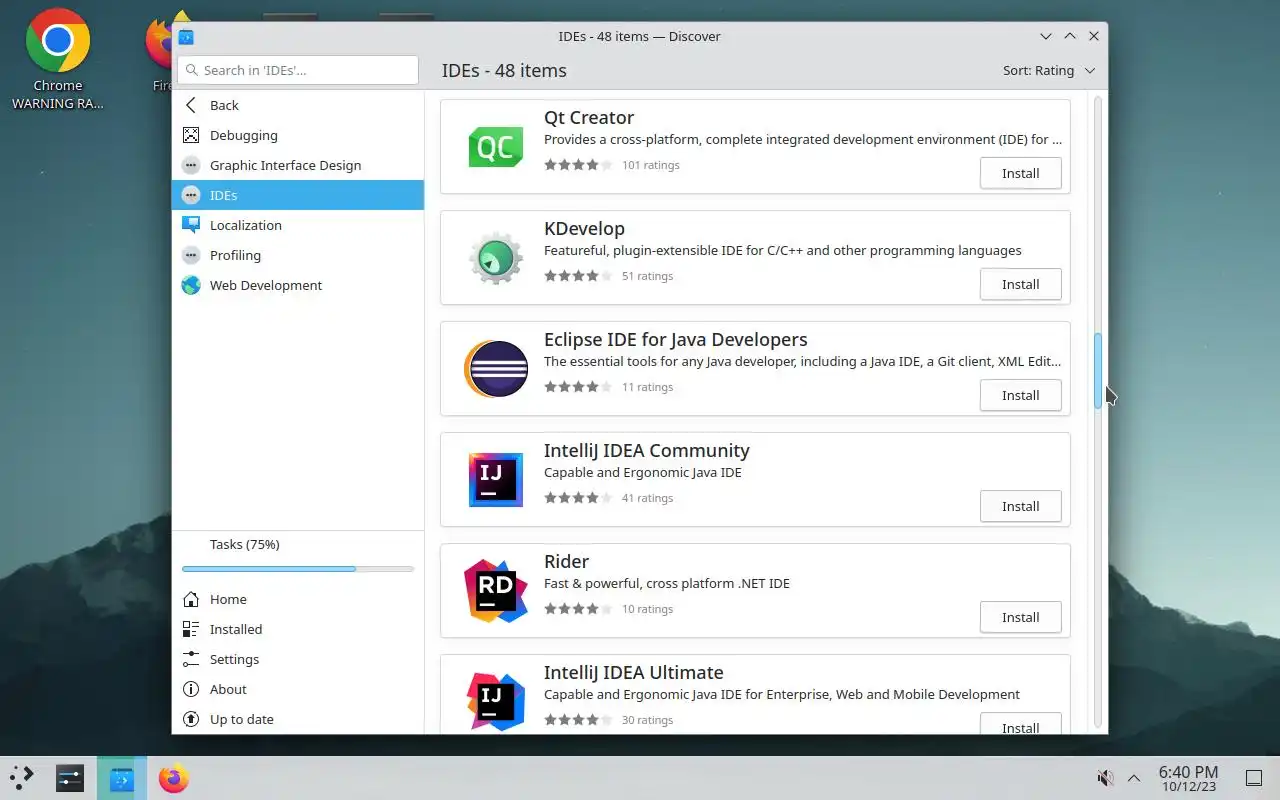1280x800 pixels.
Task: Click the Eclipse IDE logo icon
Action: [496, 369]
